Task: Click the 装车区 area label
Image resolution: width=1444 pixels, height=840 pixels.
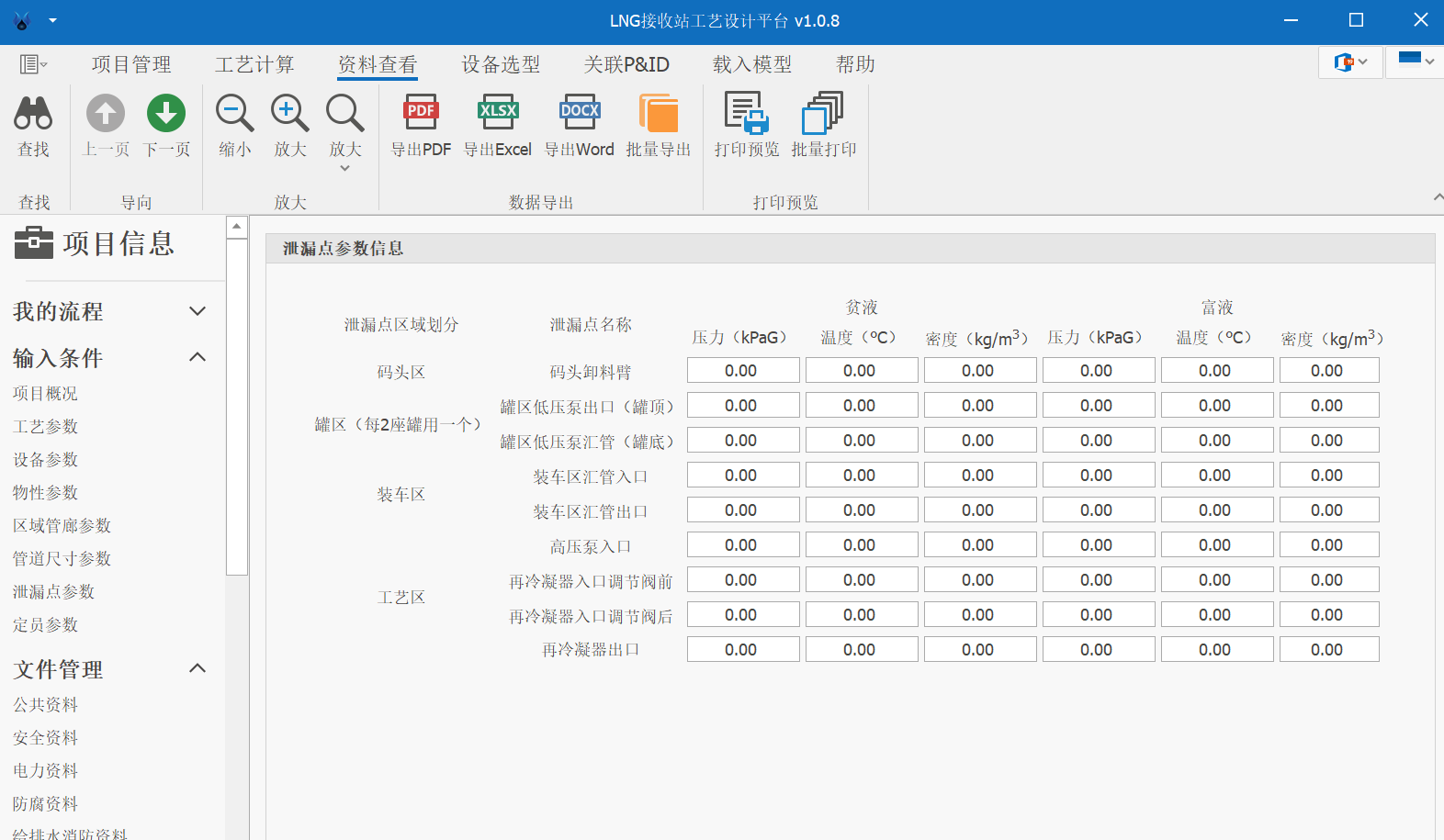Action: tap(401, 495)
